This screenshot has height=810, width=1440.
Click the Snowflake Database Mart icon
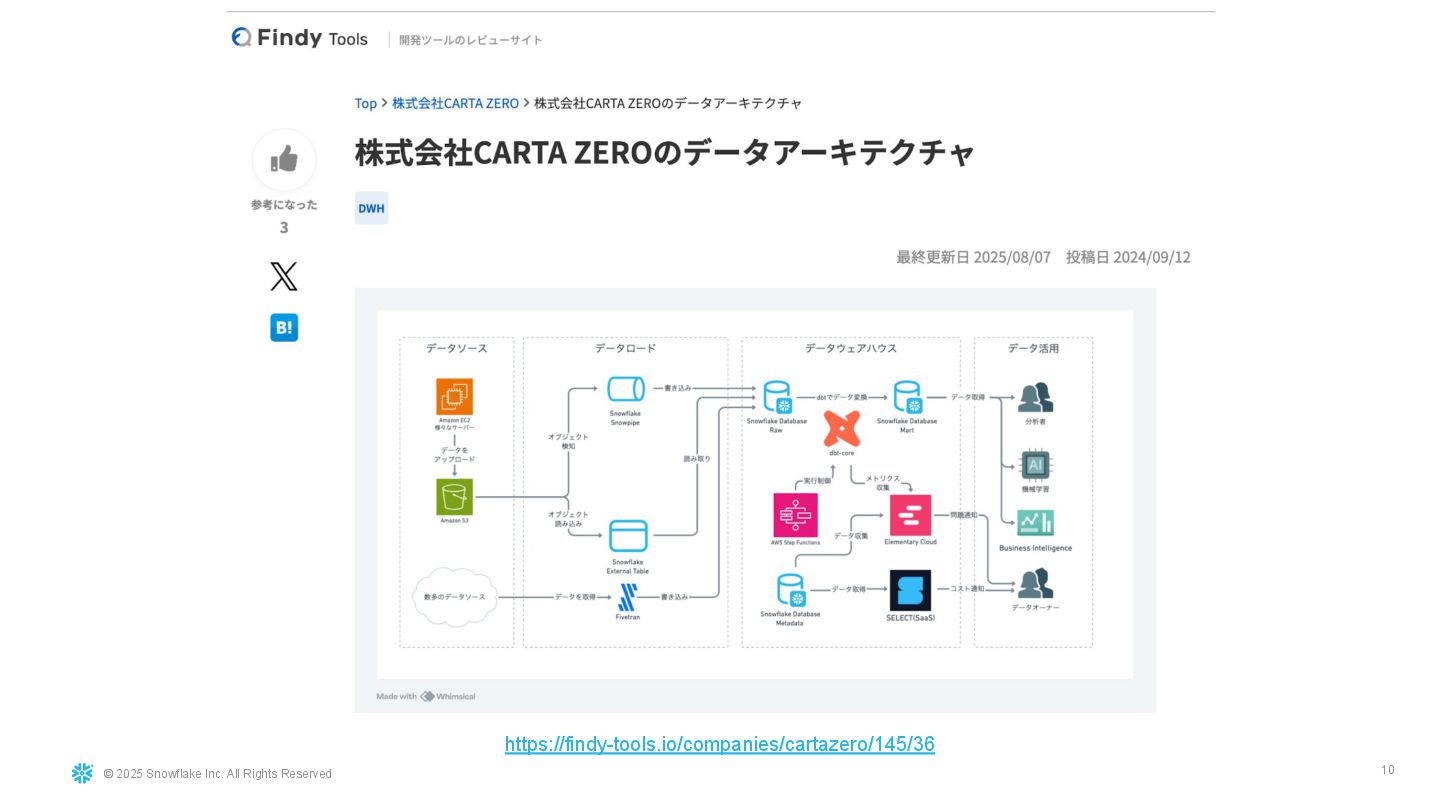tap(907, 397)
